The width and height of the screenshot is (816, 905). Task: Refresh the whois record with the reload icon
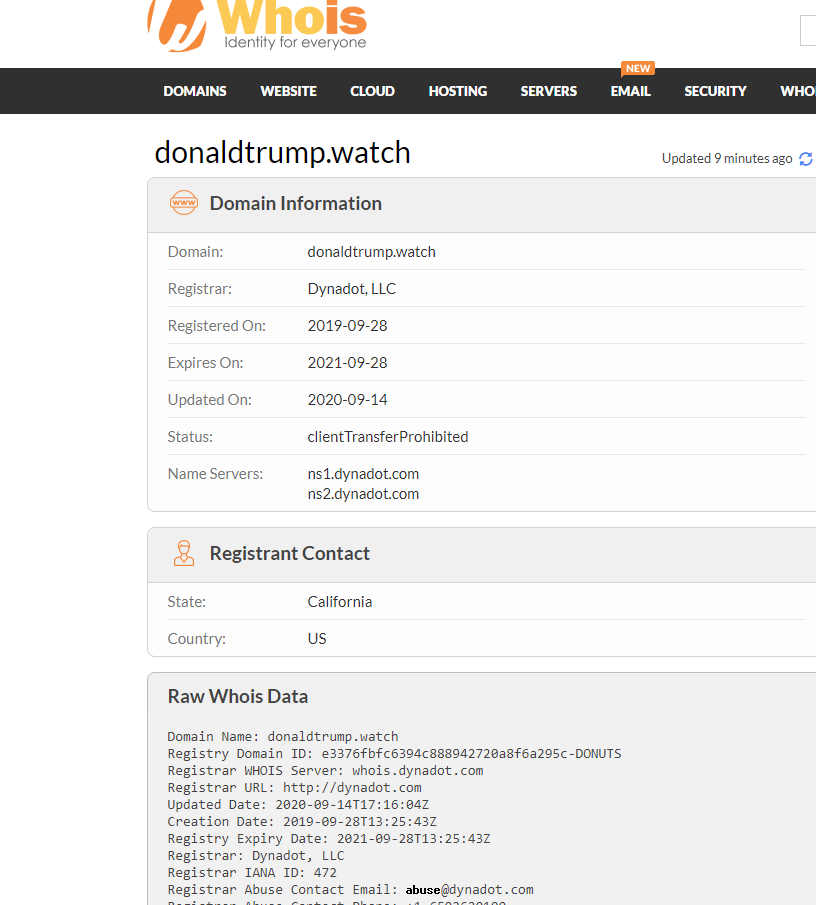click(x=806, y=159)
